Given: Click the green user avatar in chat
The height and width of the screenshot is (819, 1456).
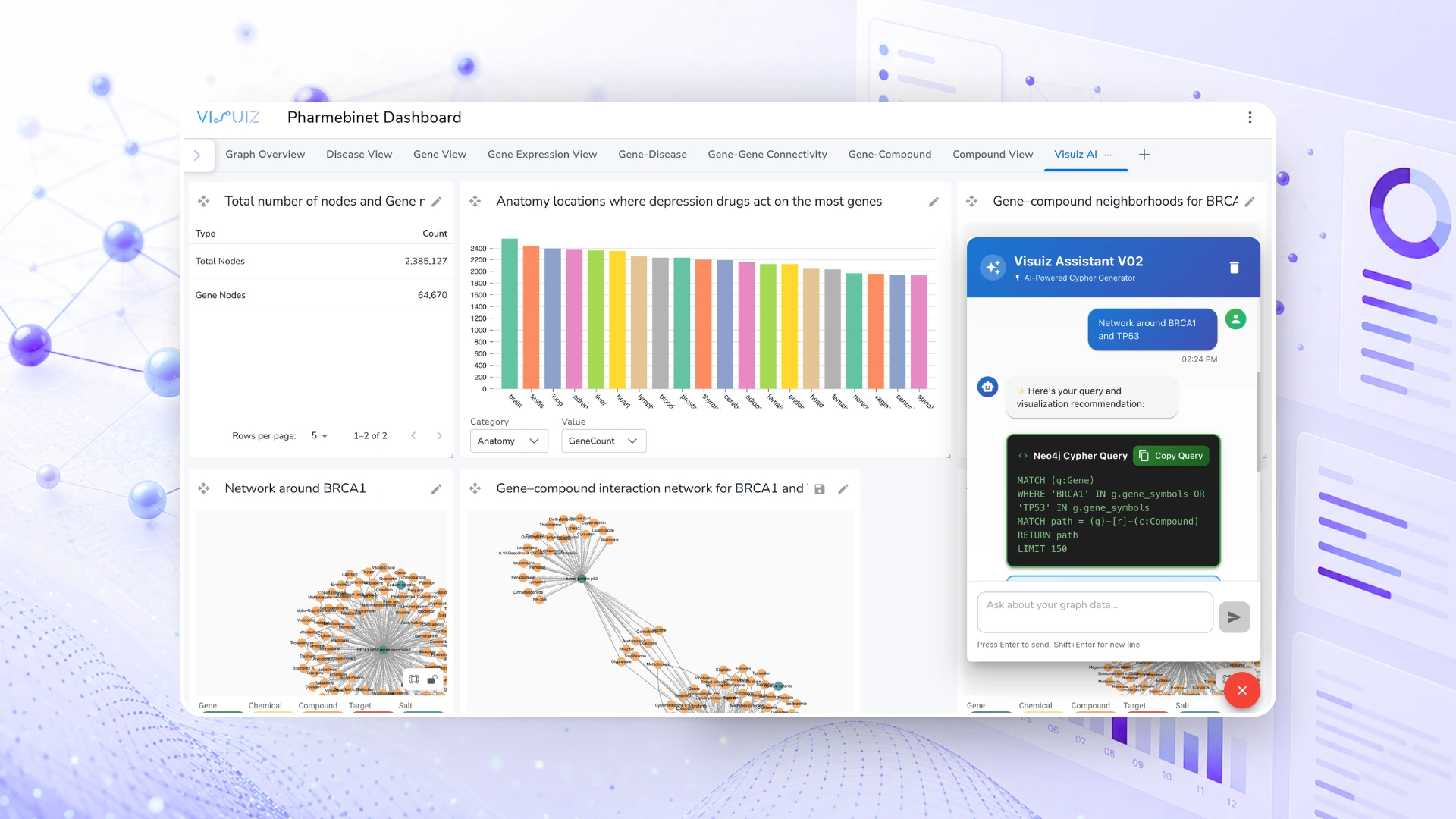Looking at the screenshot, I should pyautogui.click(x=1235, y=319).
